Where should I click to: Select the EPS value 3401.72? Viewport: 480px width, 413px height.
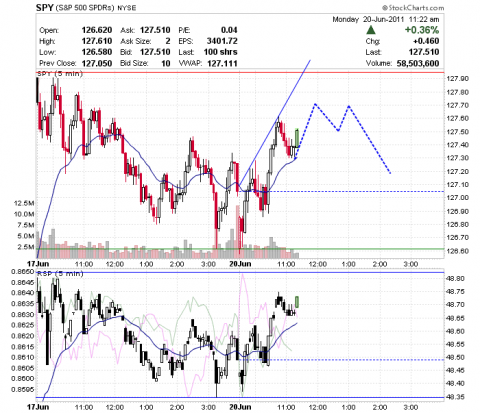[x=222, y=41]
